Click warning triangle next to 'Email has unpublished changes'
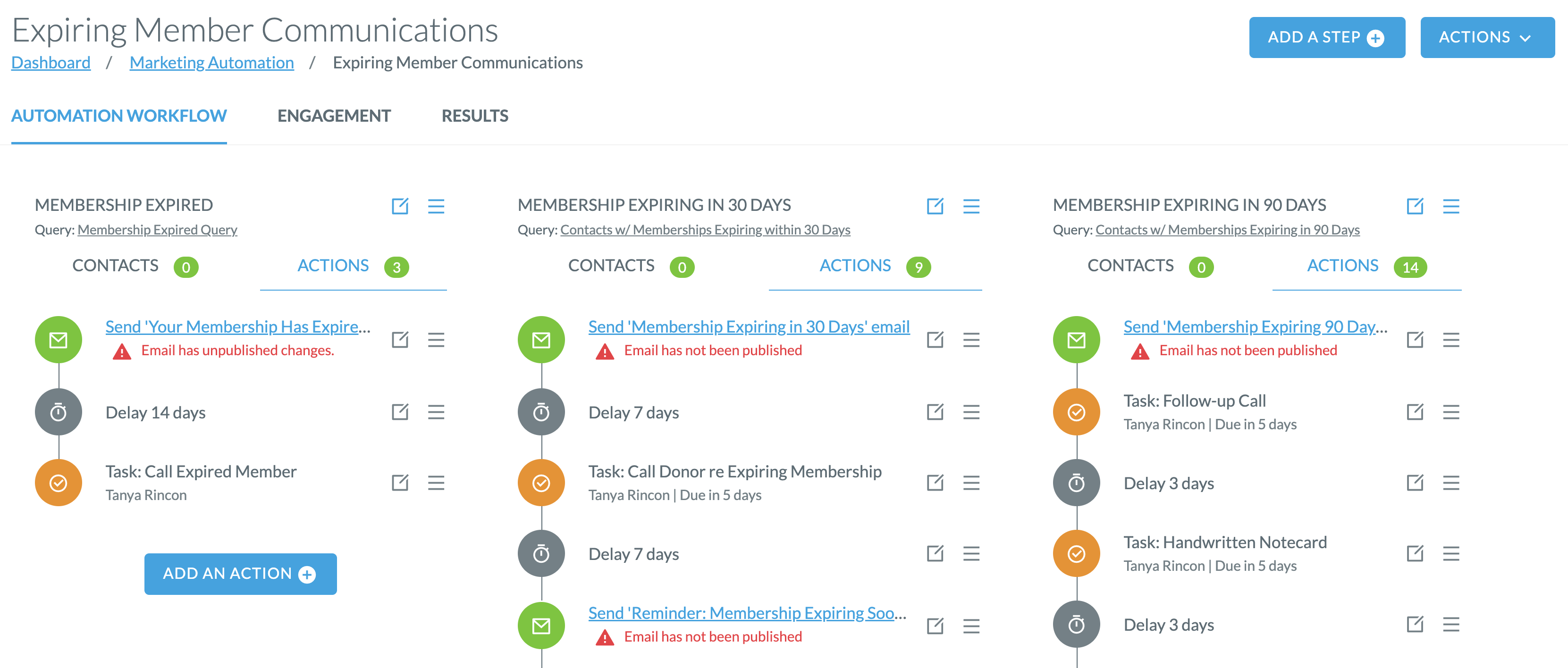 coord(122,351)
